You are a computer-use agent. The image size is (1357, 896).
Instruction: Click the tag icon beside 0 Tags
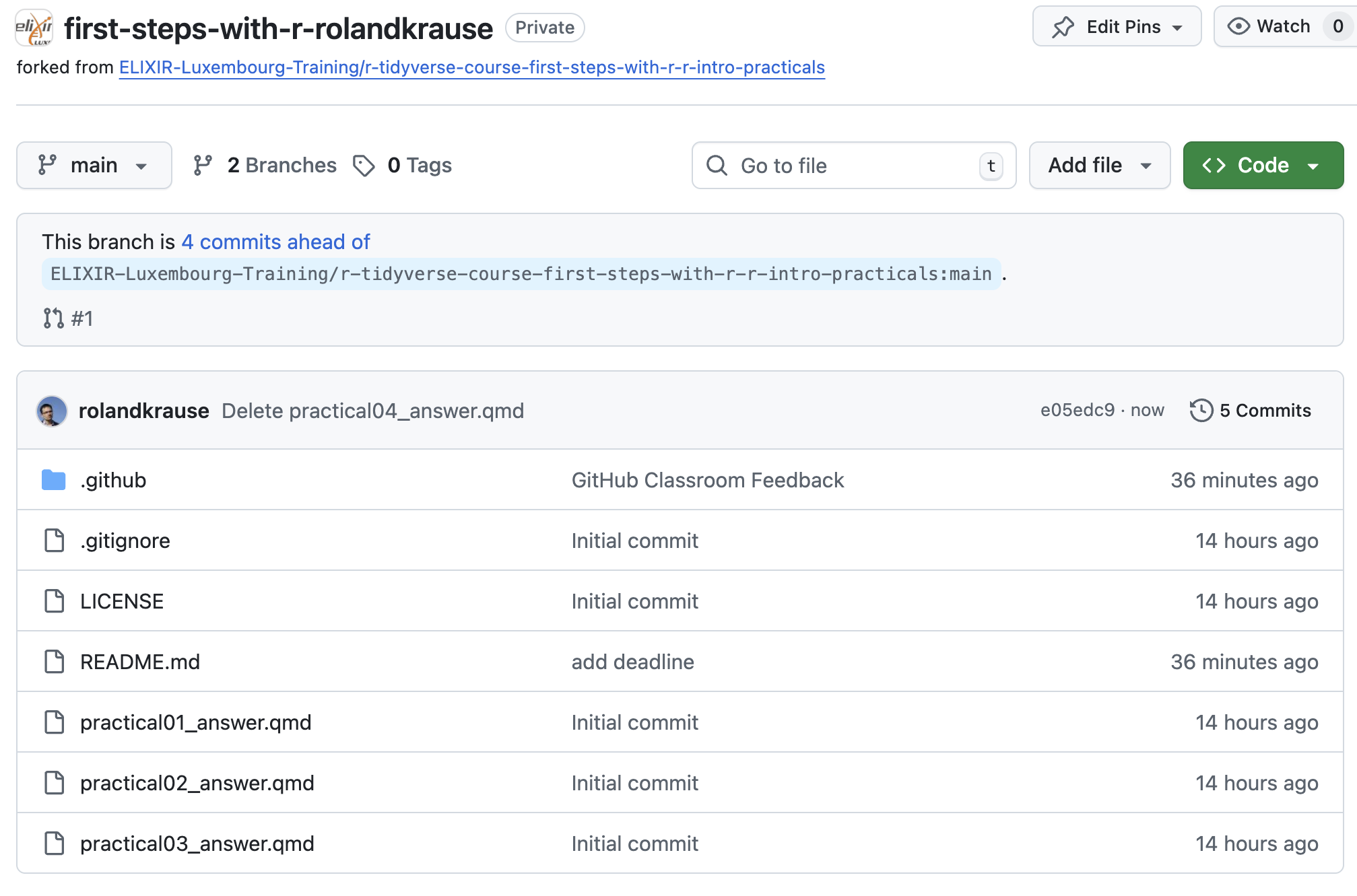coord(364,166)
